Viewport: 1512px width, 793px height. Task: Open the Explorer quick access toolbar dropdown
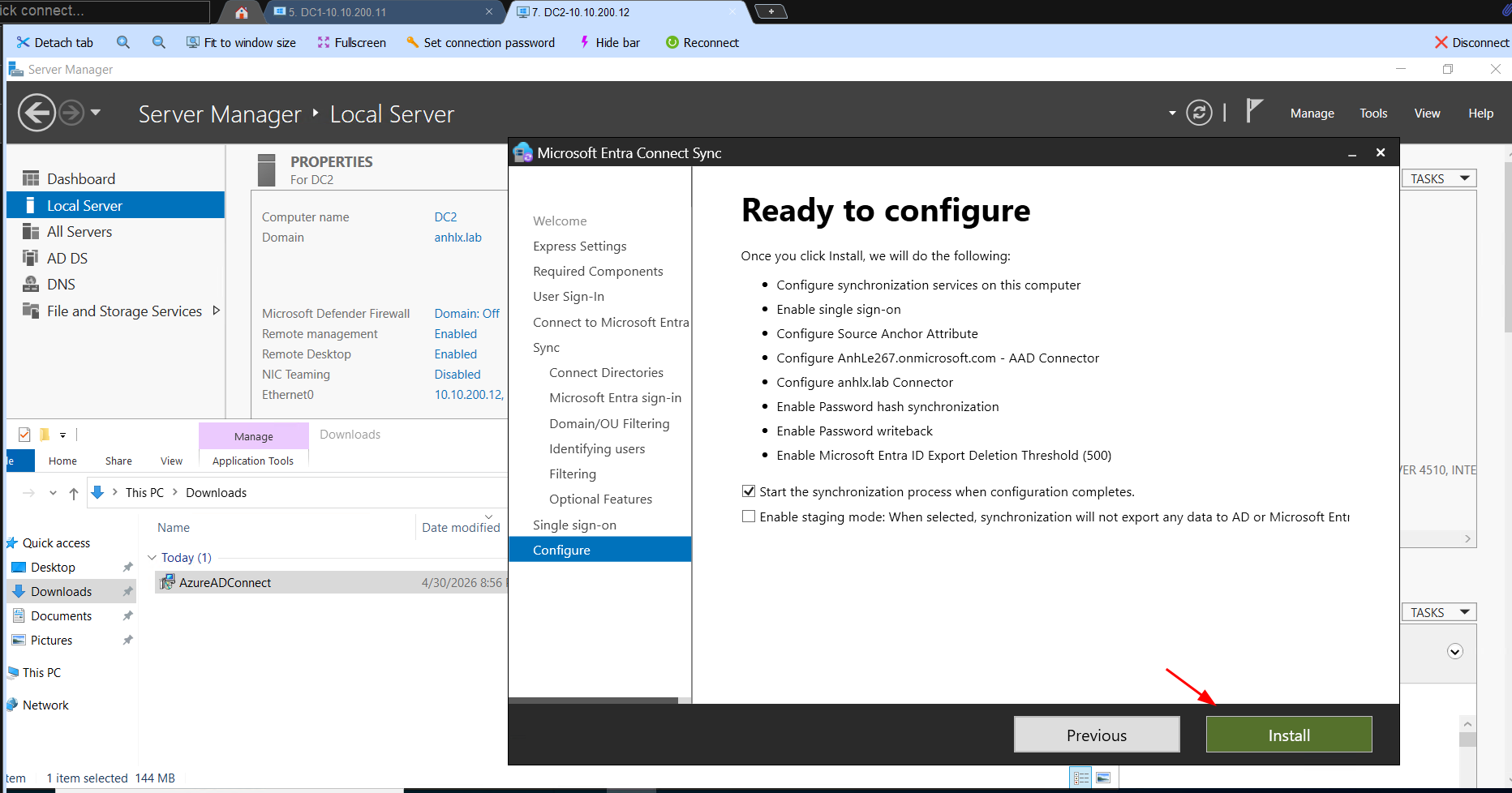pos(62,435)
